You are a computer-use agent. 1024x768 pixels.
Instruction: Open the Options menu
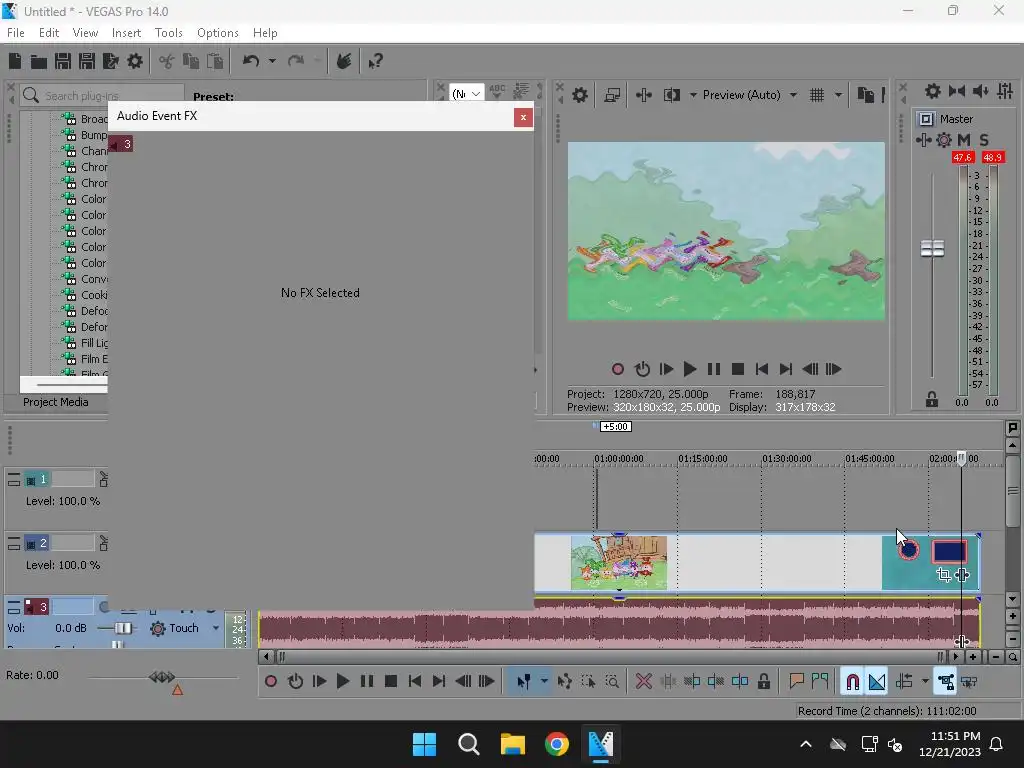click(x=217, y=33)
